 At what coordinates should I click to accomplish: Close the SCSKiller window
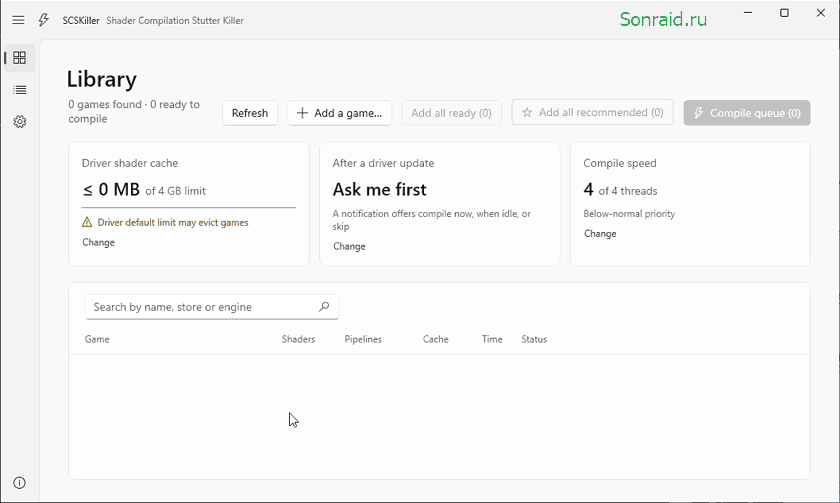(821, 13)
